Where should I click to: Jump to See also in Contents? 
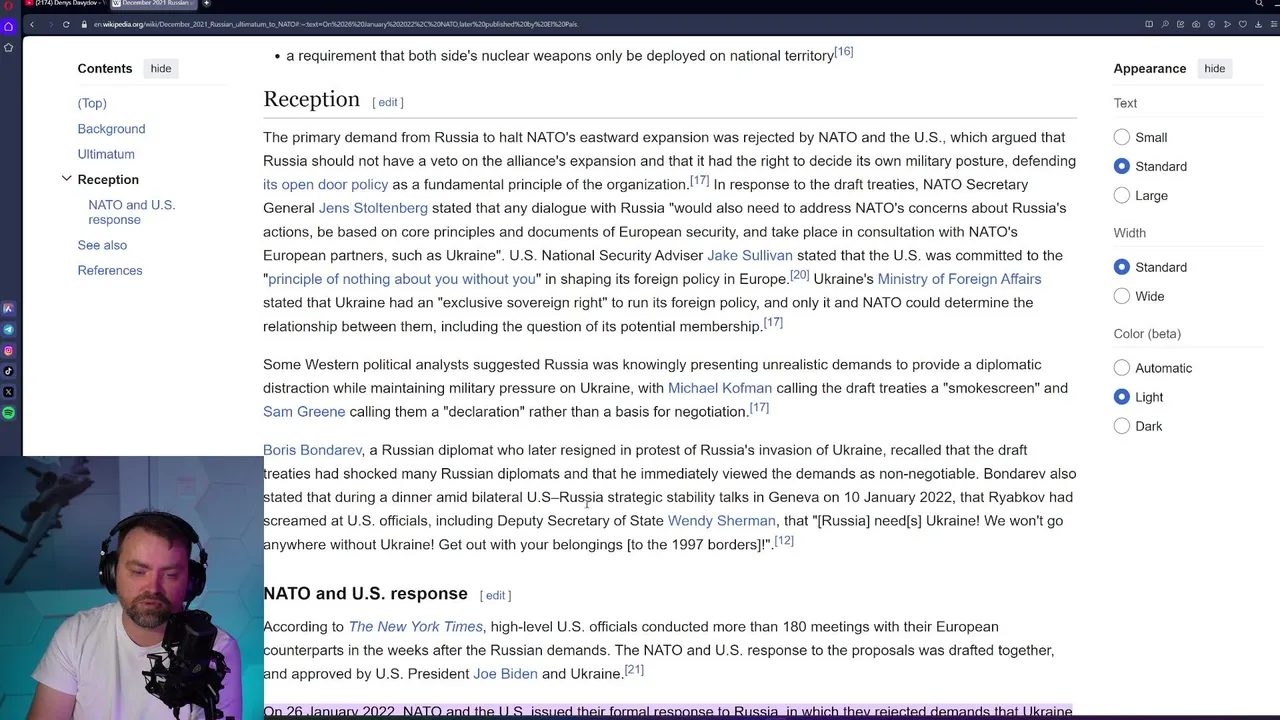102,245
